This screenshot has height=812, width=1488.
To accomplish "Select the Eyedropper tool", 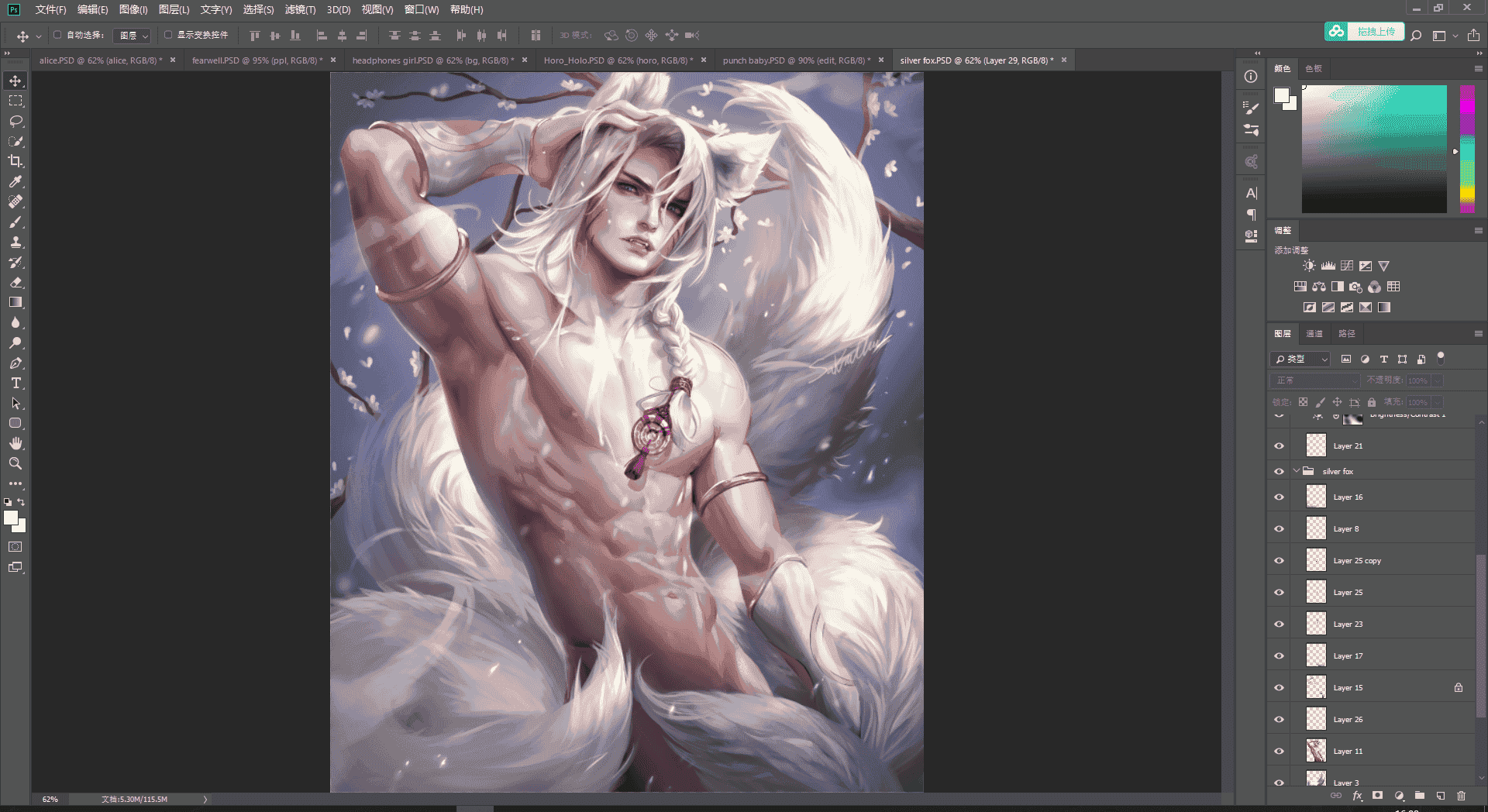I will (15, 181).
